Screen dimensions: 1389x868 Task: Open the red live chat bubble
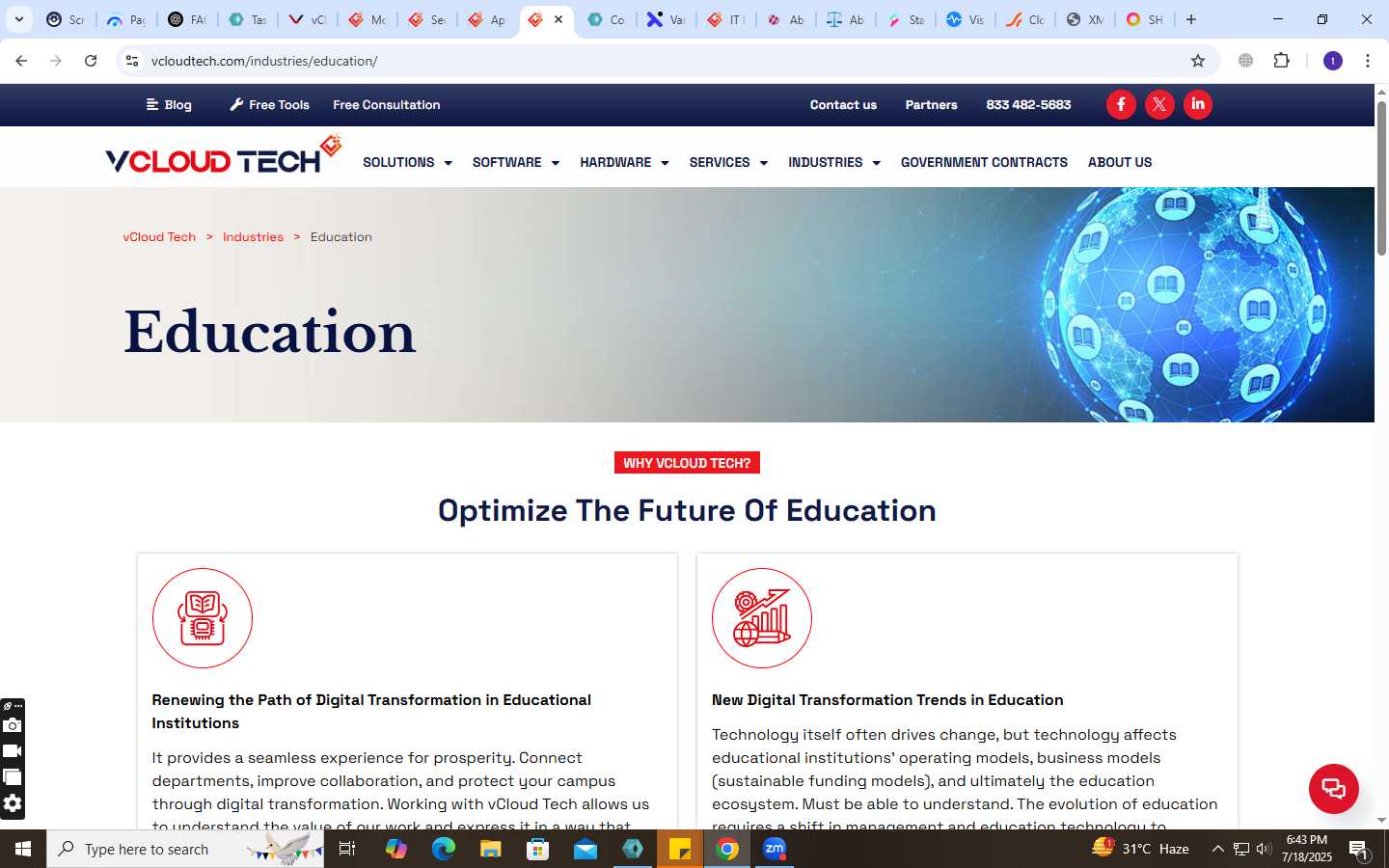click(x=1334, y=788)
